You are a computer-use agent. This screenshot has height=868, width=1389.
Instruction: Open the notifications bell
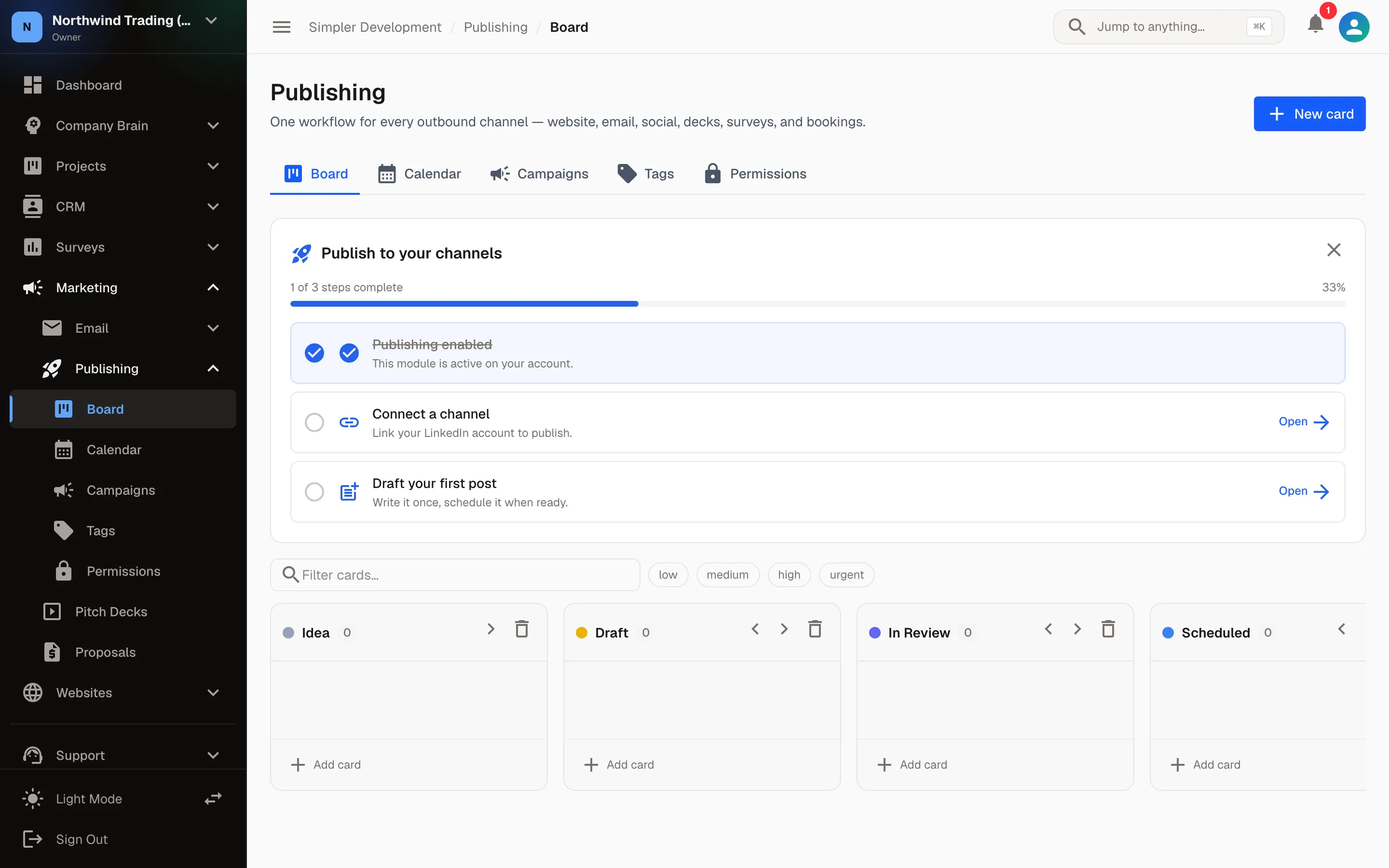pos(1315,24)
